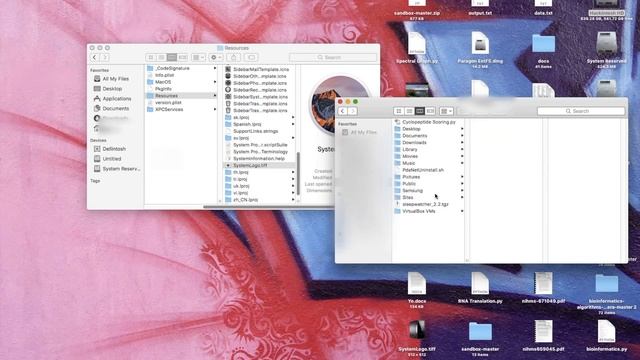Switch Resources window to Cover Flow view
Image resolution: width=640 pixels, height=360 pixels.
pos(183,58)
